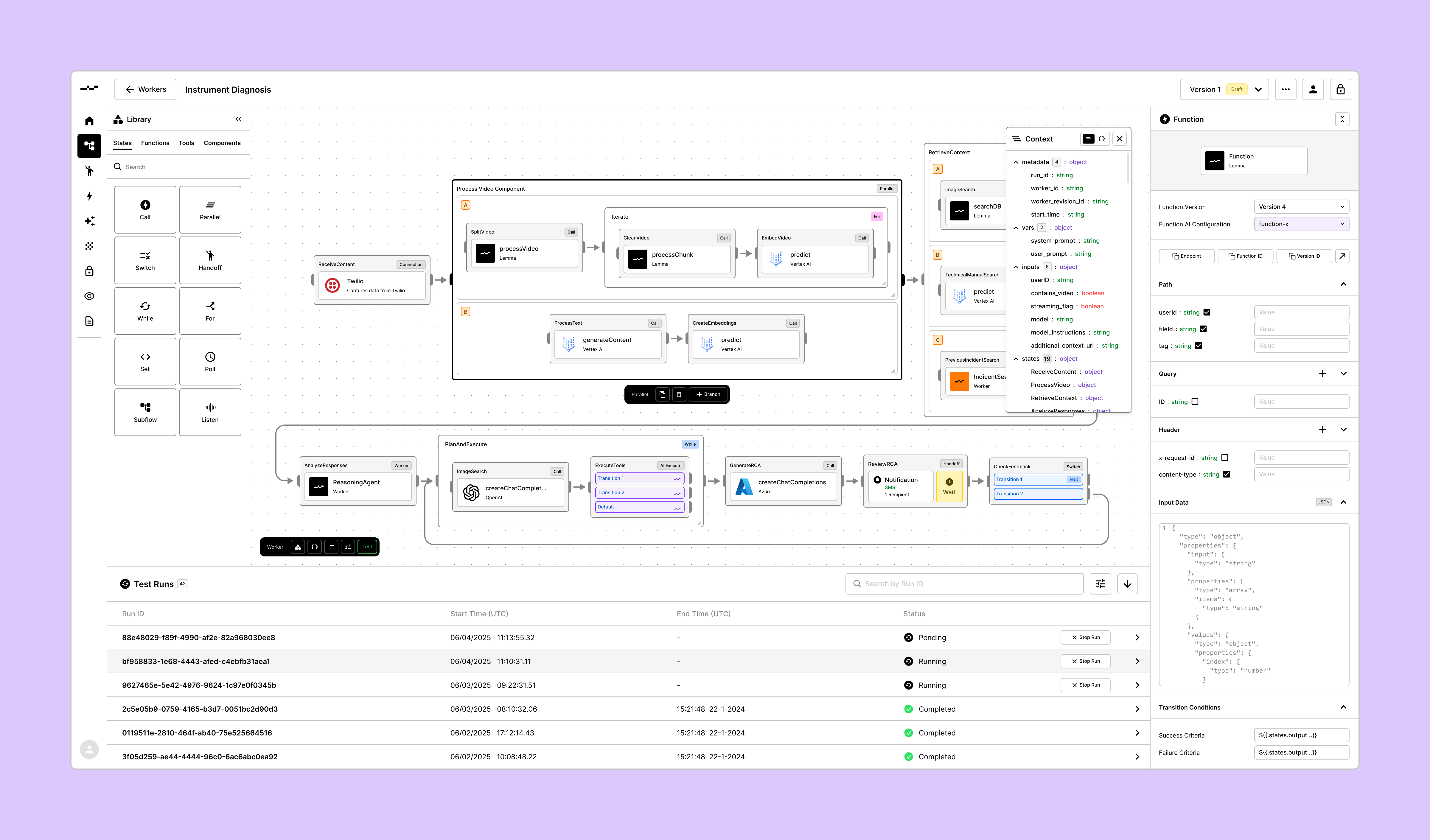Open the Test Runs filter settings icon
Screen dimensions: 1430x840
tap(1100, 584)
